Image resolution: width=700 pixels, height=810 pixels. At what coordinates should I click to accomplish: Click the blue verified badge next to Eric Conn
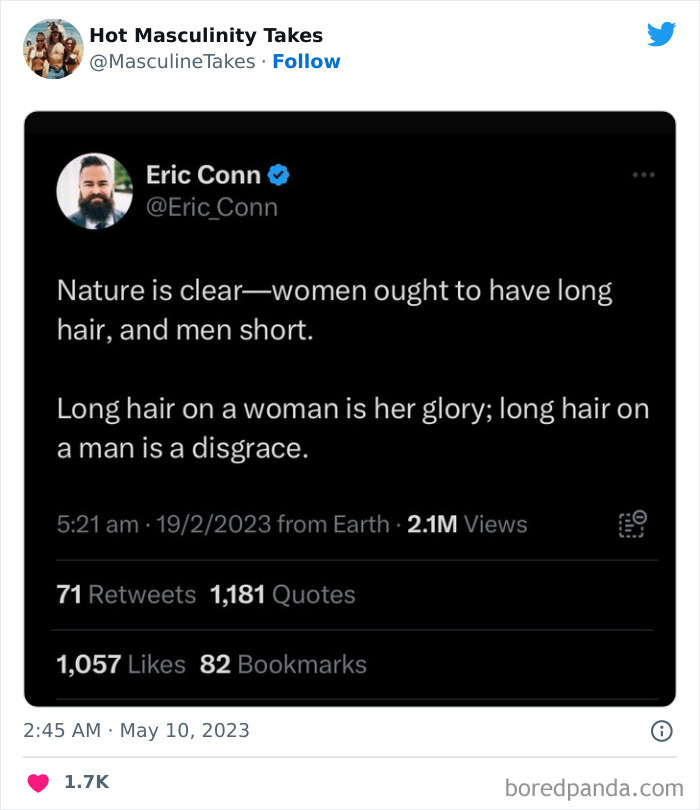coord(278,174)
